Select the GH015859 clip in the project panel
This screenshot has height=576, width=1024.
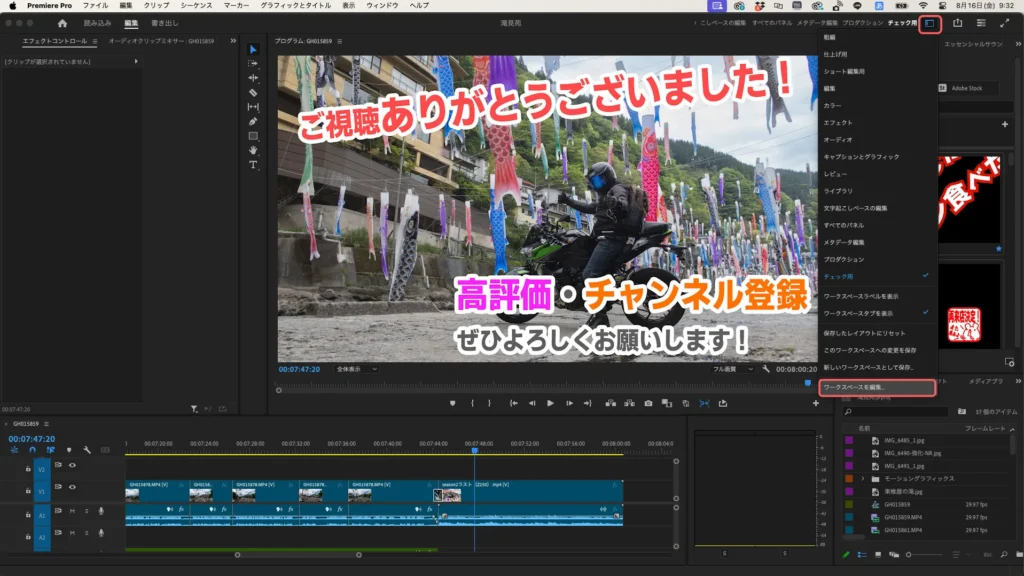point(897,504)
